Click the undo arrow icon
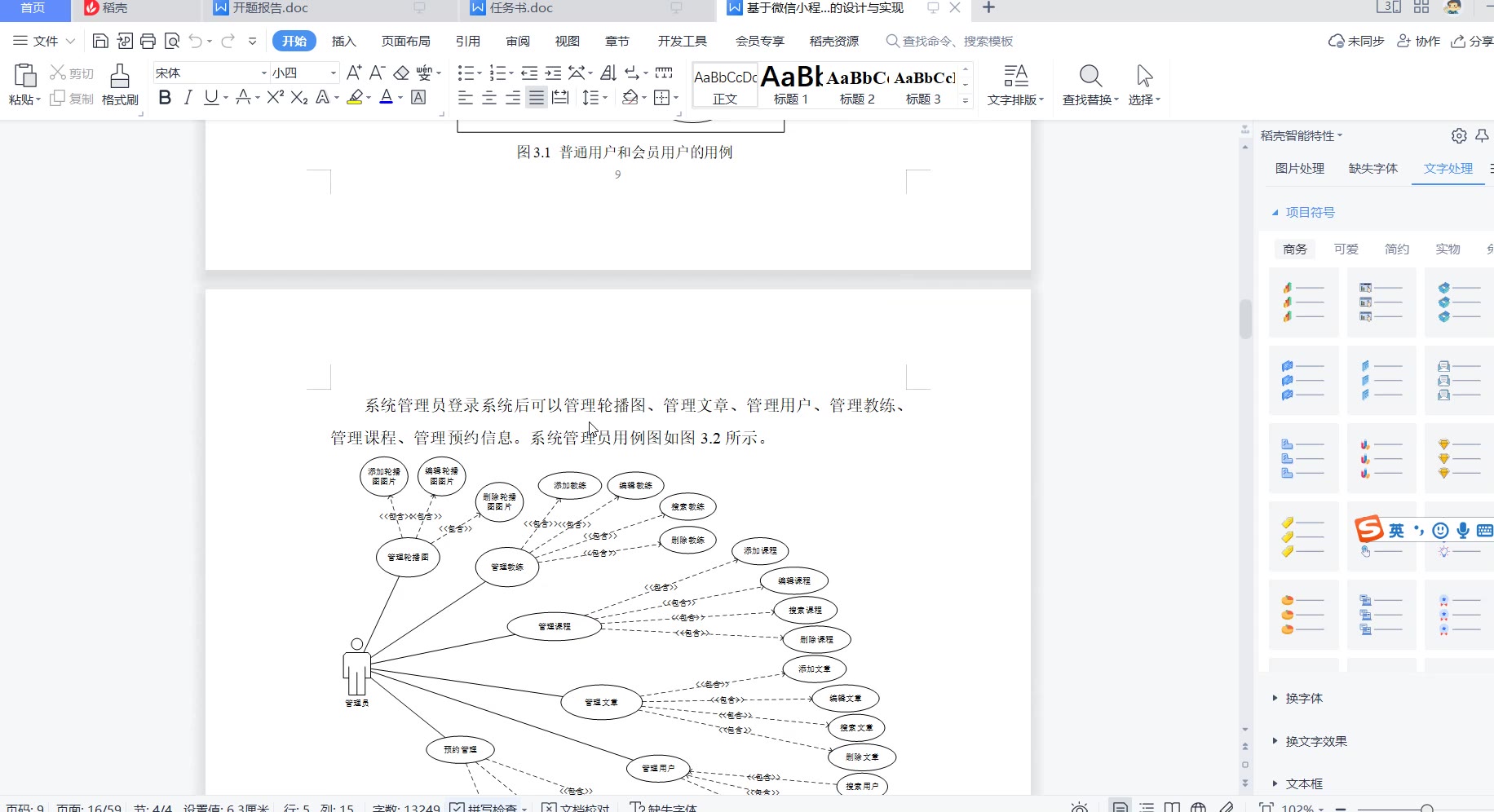Screen dimensions: 1494x812 [195, 41]
